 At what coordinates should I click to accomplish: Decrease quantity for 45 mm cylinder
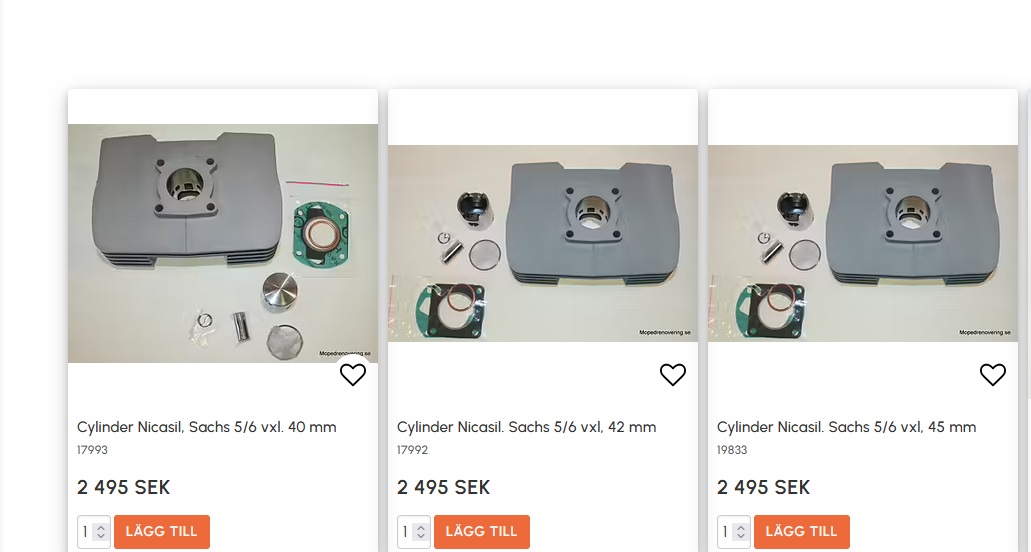tap(741, 536)
